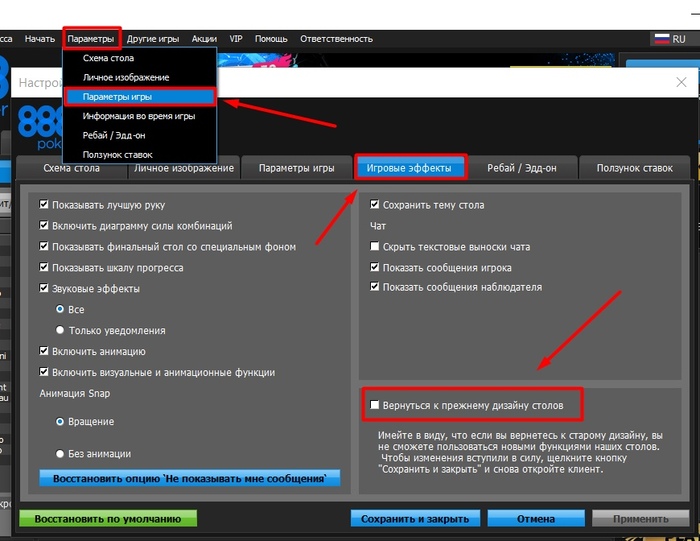Toggle Включить диаграмму силы комбинаций checkbox
The height and width of the screenshot is (541, 700).
pyautogui.click(x=44, y=225)
